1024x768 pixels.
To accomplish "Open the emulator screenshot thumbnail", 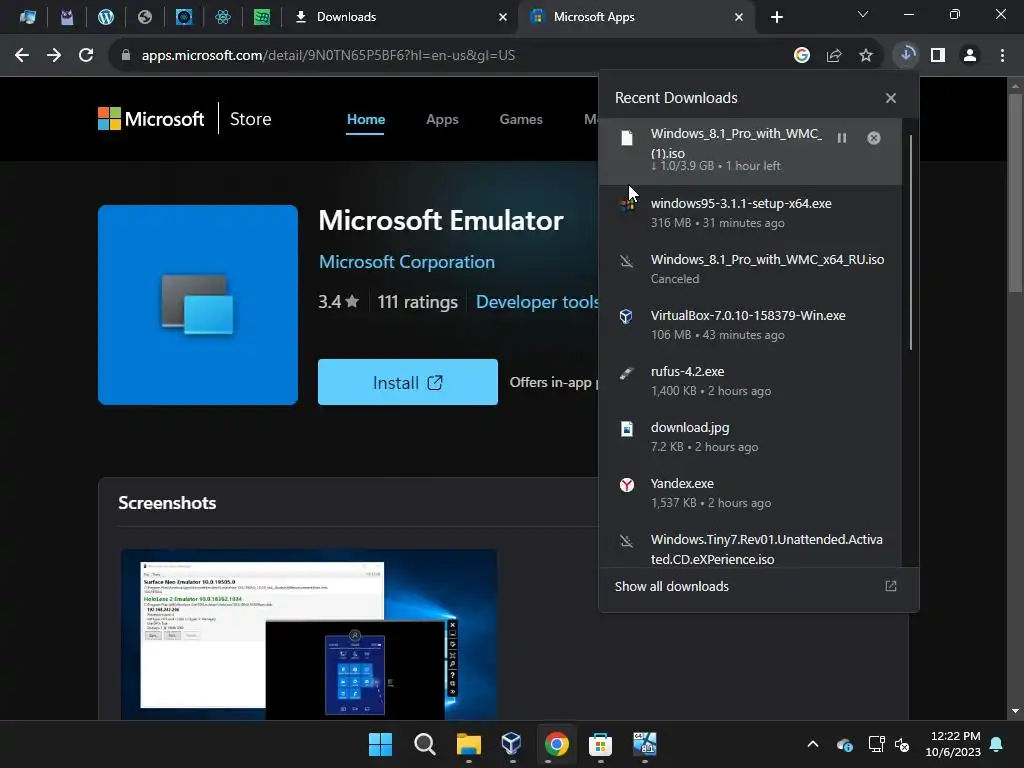I will (309, 634).
